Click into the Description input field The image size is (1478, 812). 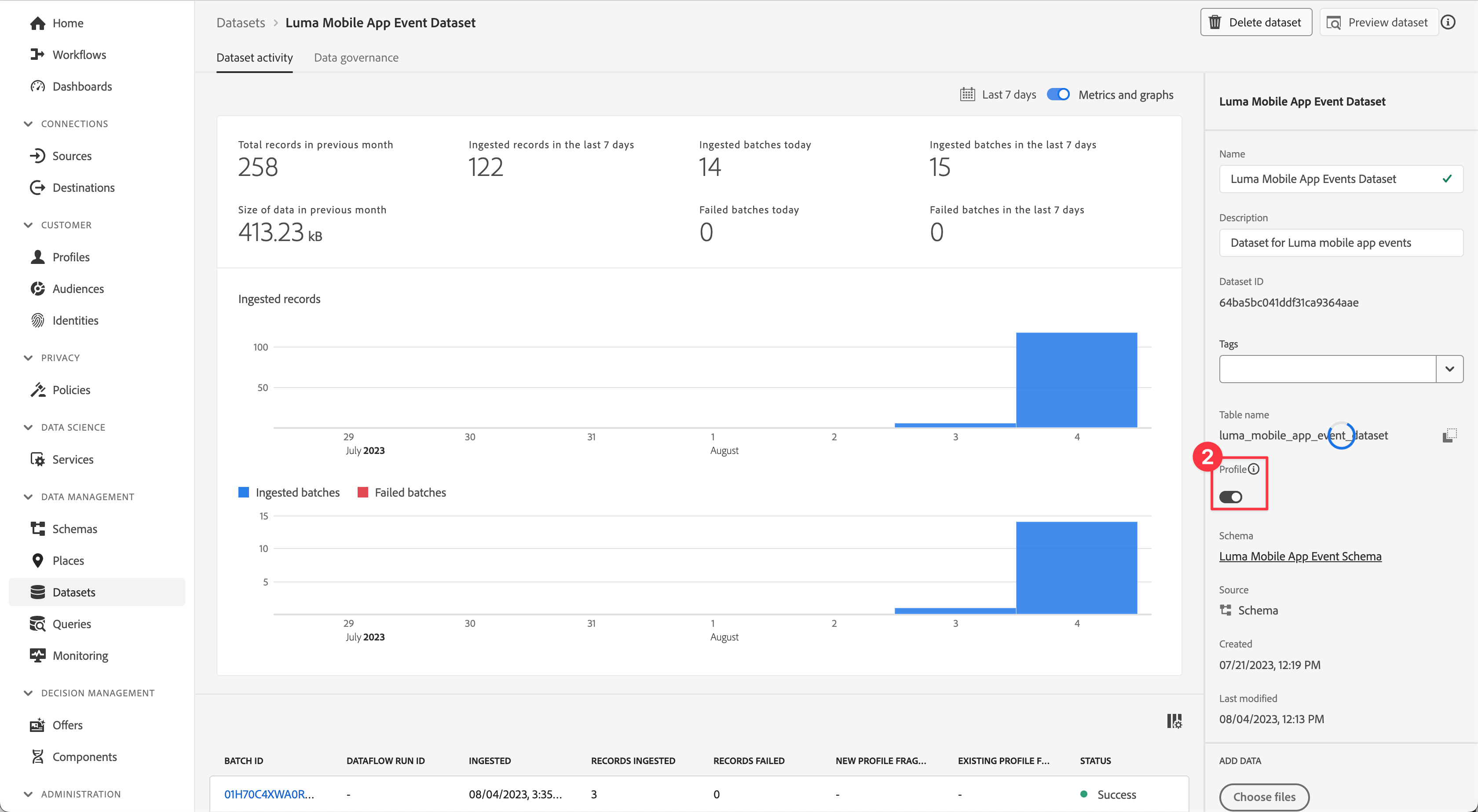[1340, 243]
